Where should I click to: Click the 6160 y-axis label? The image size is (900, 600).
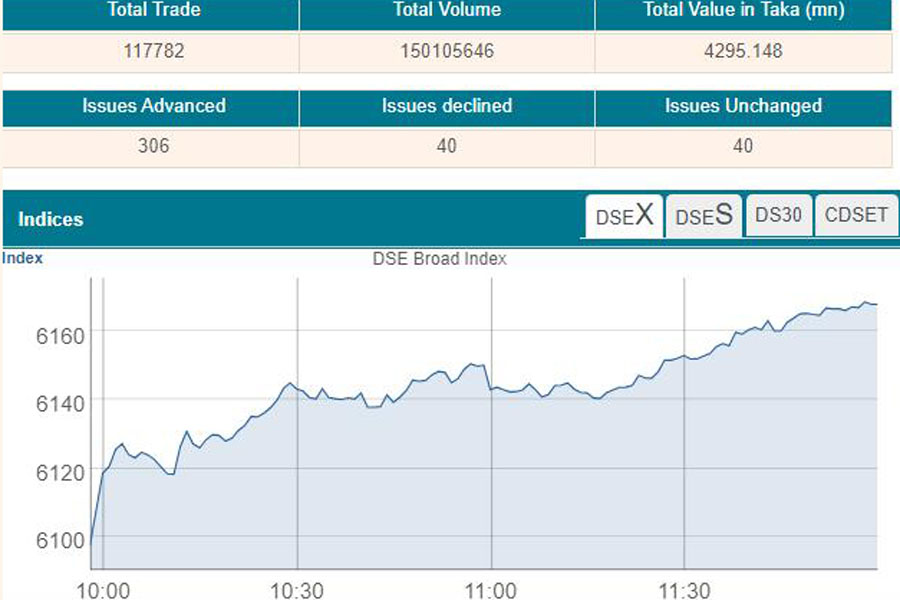(x=61, y=332)
